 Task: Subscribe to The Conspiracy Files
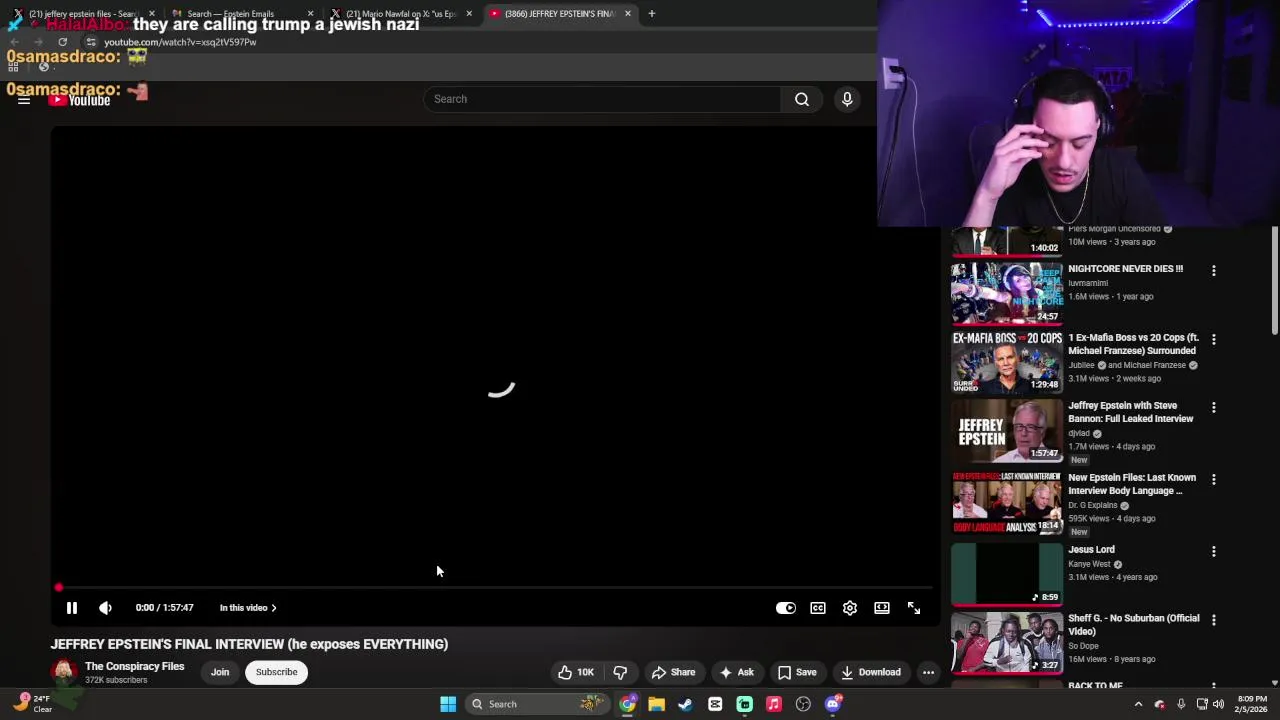(276, 672)
